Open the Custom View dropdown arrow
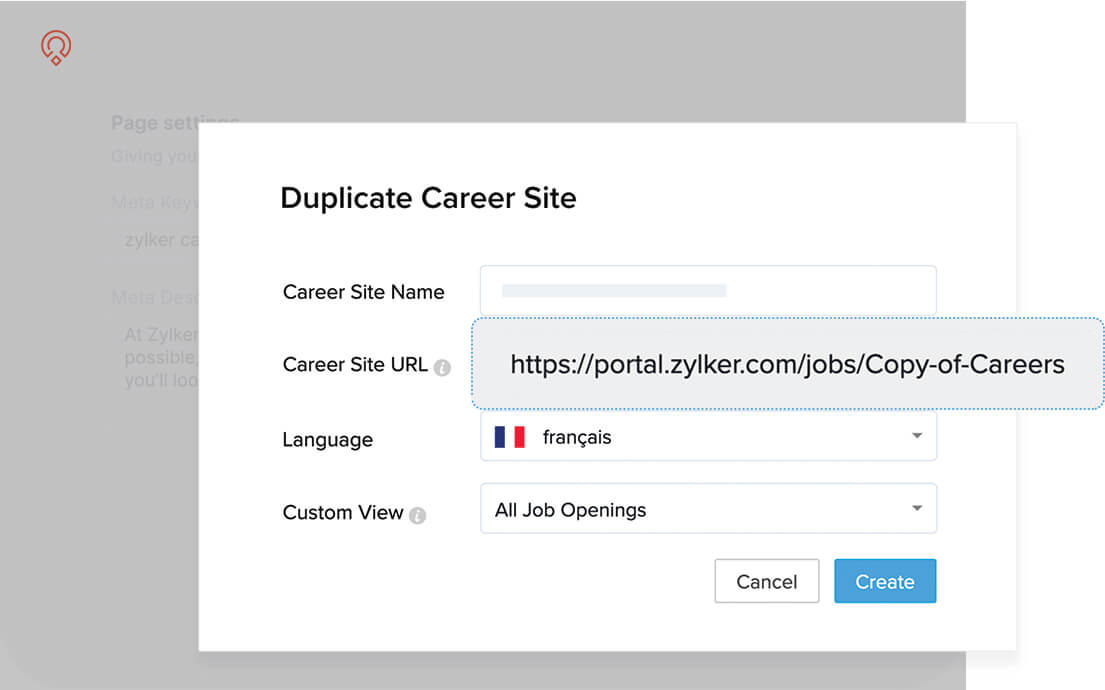Image resolution: width=1105 pixels, height=690 pixels. (x=916, y=509)
